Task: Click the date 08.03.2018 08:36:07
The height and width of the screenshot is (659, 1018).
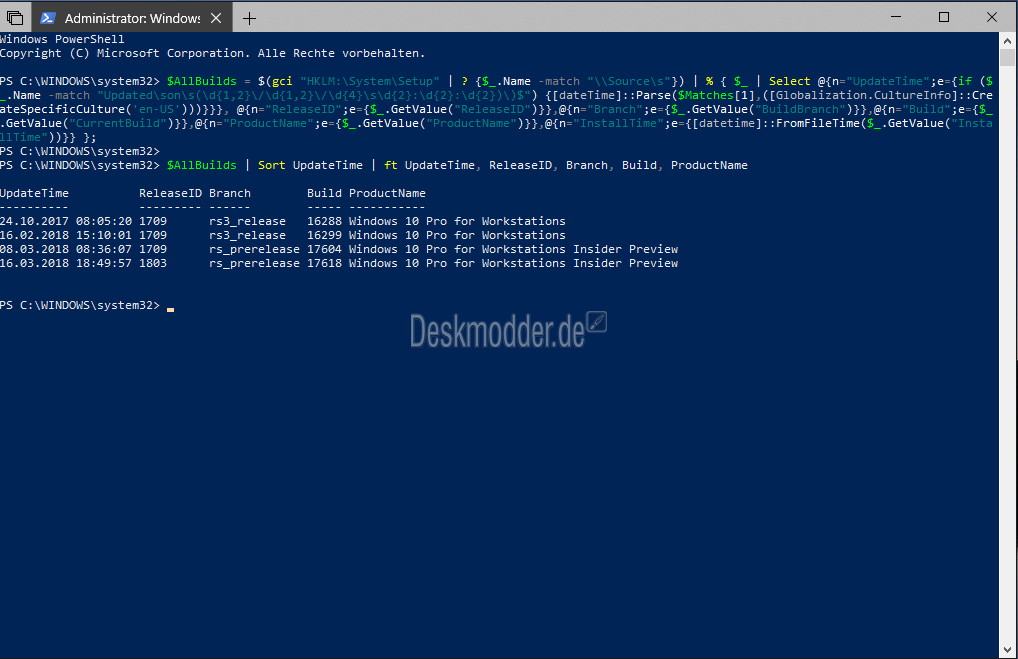Action: click(x=66, y=249)
